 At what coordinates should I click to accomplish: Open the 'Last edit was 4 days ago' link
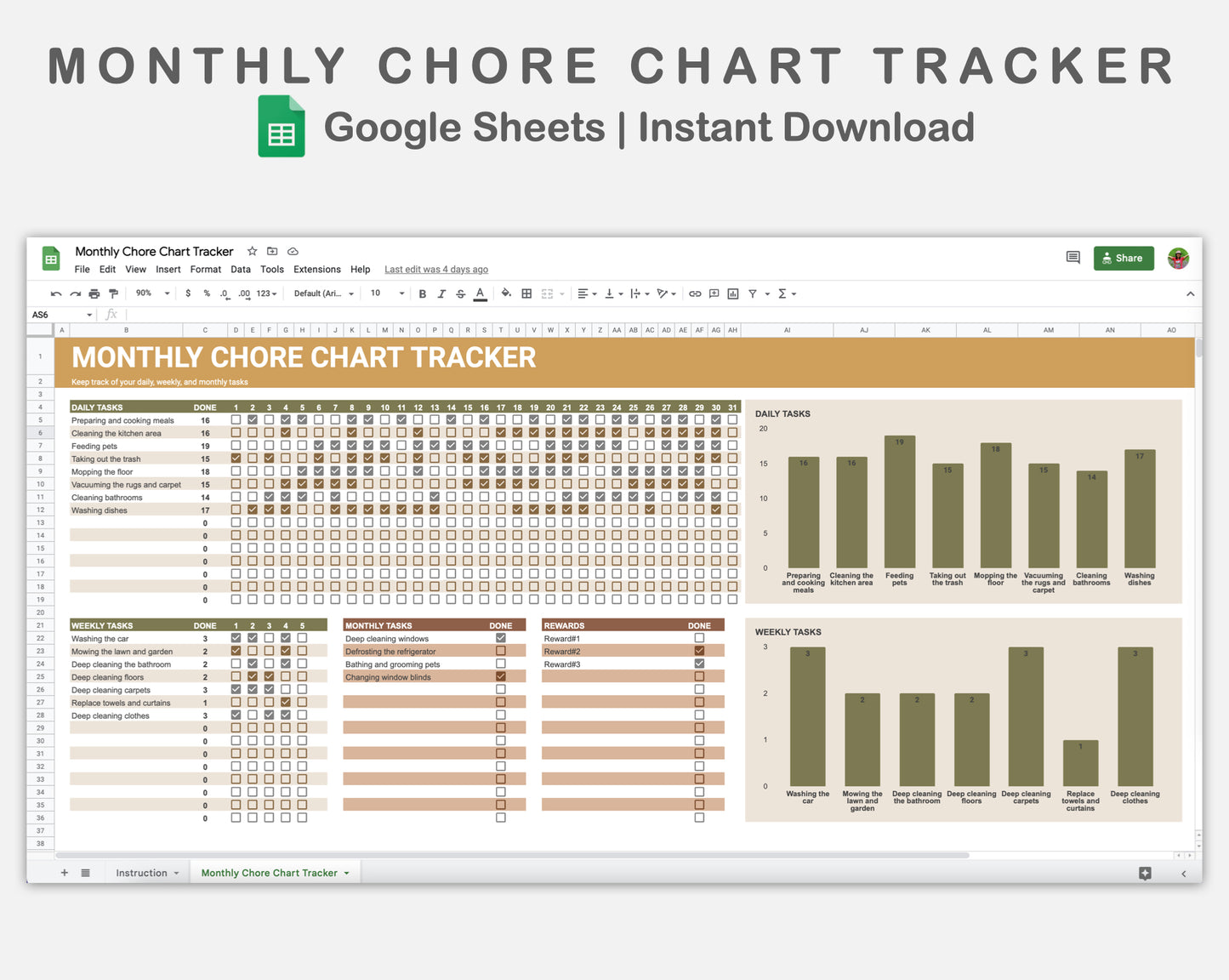(x=435, y=270)
